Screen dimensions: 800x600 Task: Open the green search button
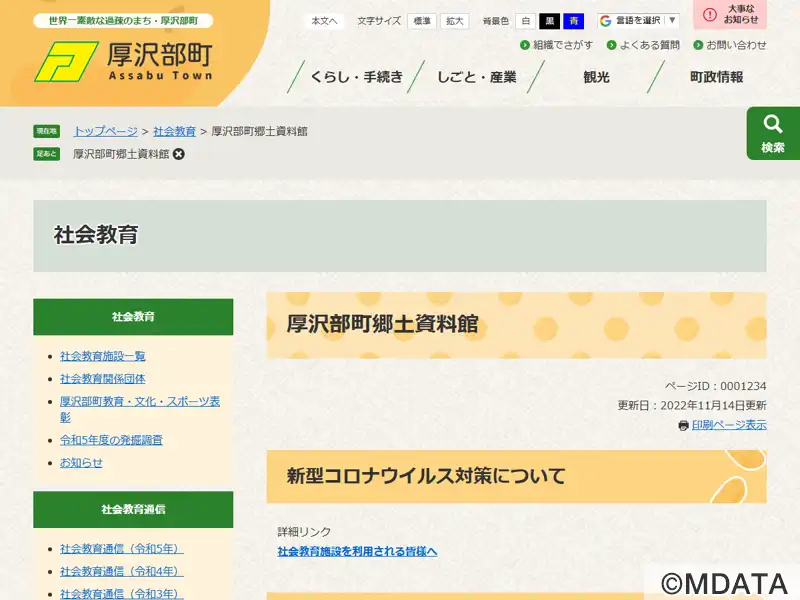click(x=772, y=133)
